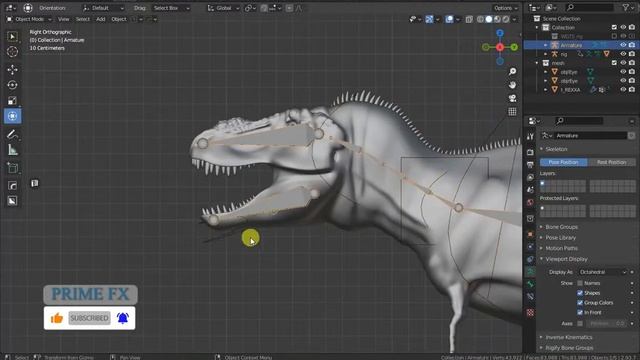Open the Drag Select Box dropdown
640x360 pixels.
click(x=171, y=8)
